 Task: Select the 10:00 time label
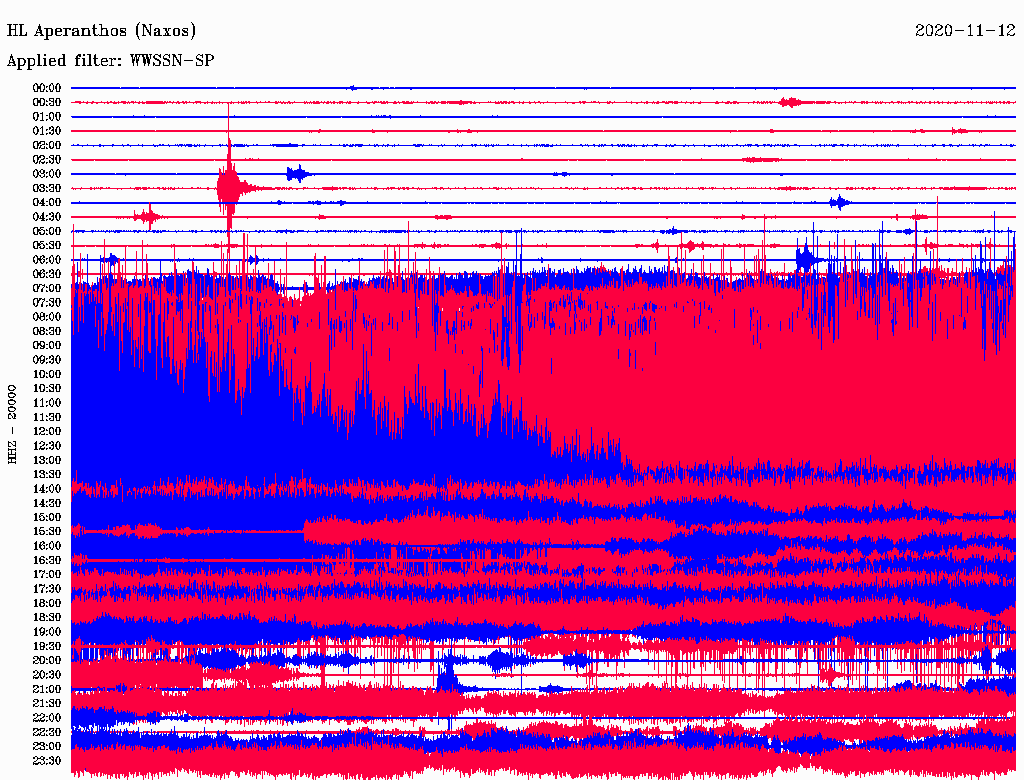pyautogui.click(x=47, y=374)
